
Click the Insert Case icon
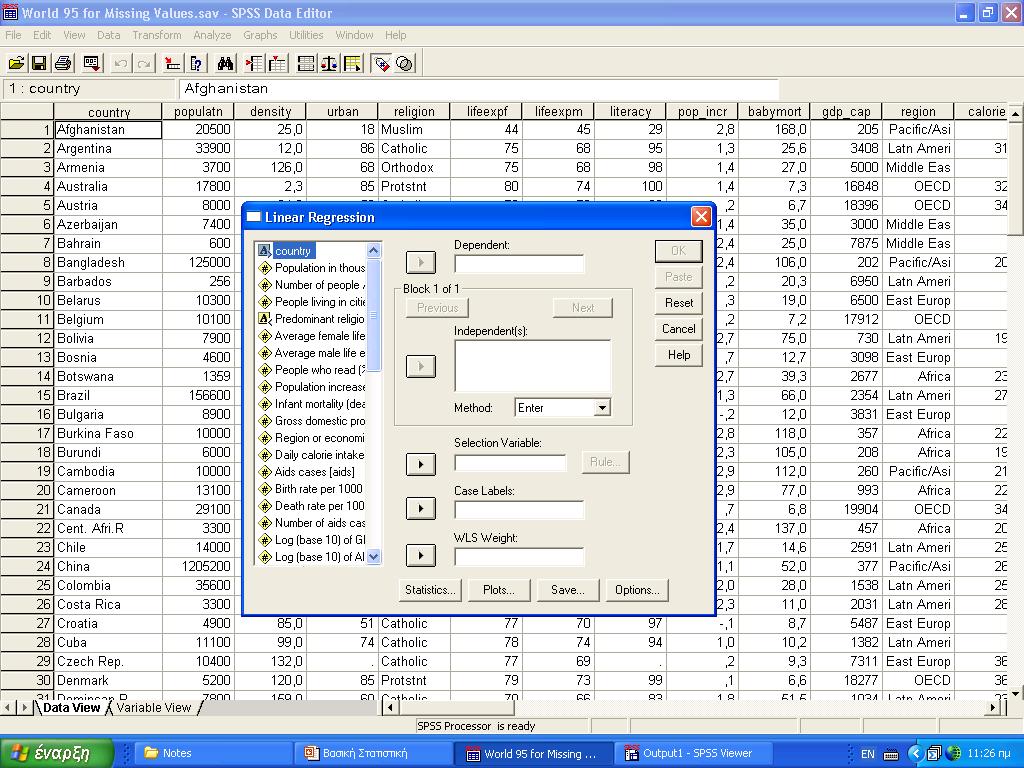point(254,63)
